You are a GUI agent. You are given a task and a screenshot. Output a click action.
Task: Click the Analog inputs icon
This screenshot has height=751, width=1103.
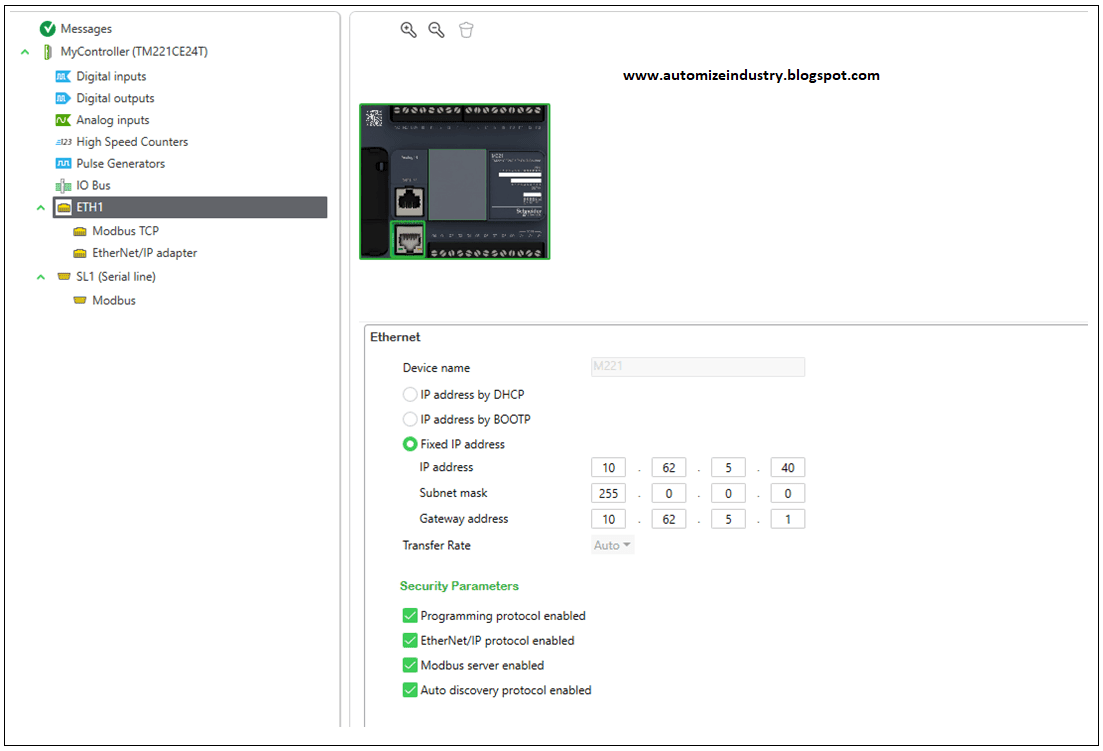click(x=63, y=120)
